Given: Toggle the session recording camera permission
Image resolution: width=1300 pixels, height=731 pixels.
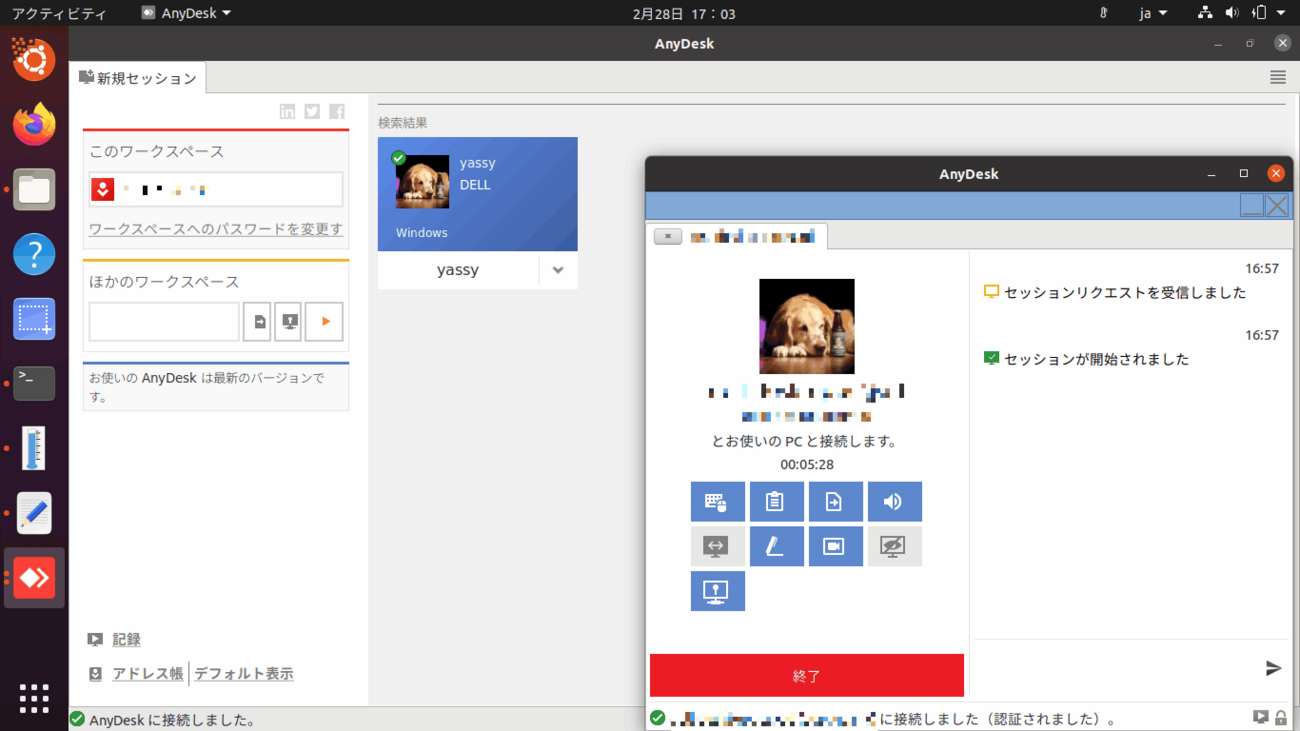Looking at the screenshot, I should pos(835,547).
